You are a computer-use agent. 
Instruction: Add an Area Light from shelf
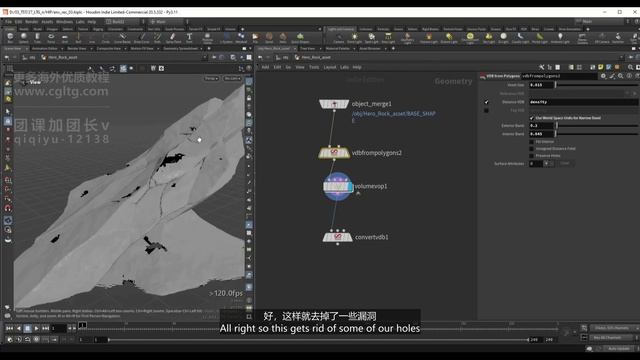pos(388,38)
